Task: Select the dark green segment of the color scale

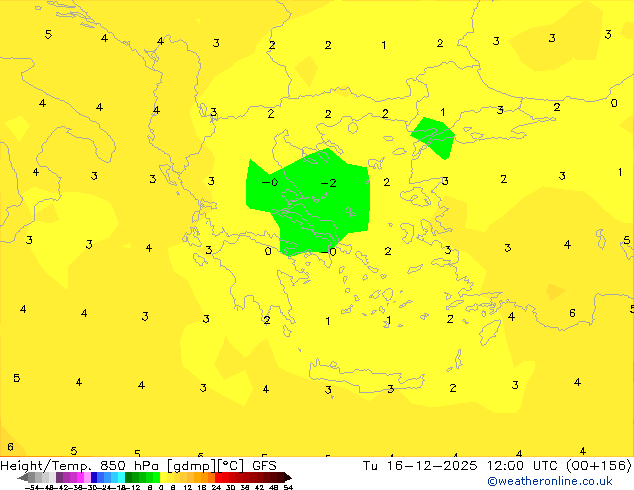Action: pyautogui.click(x=135, y=477)
